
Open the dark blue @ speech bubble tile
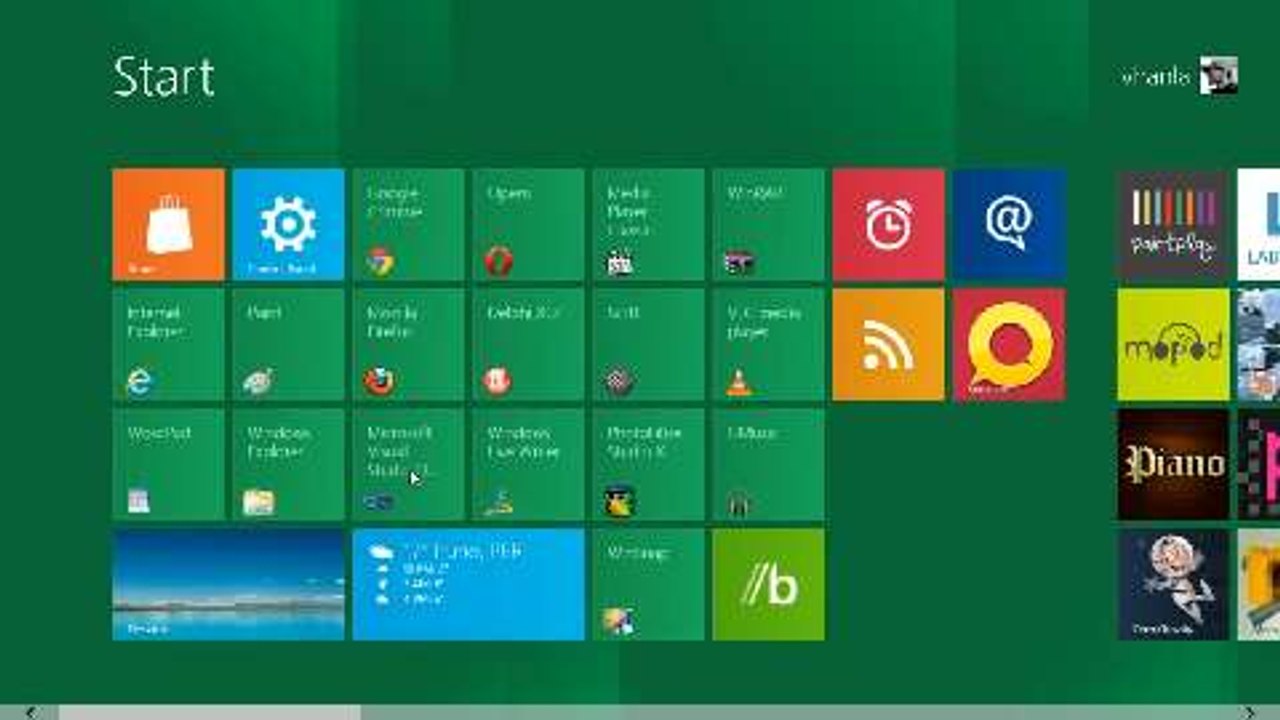(1009, 224)
